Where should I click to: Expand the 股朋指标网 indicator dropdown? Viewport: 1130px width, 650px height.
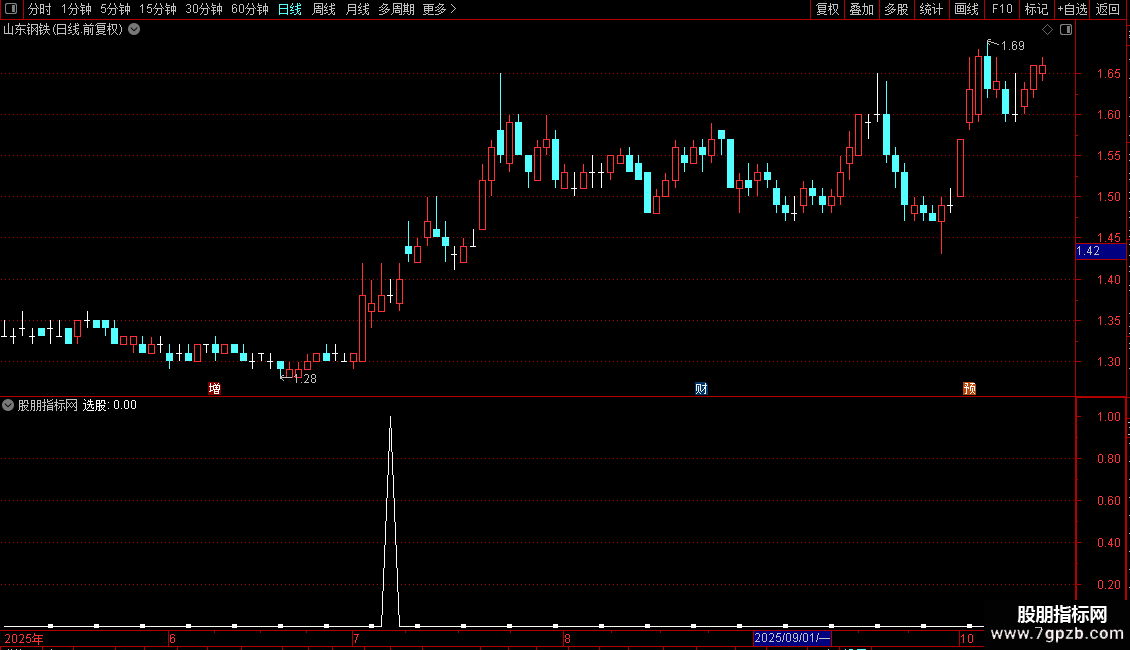pos(8,405)
